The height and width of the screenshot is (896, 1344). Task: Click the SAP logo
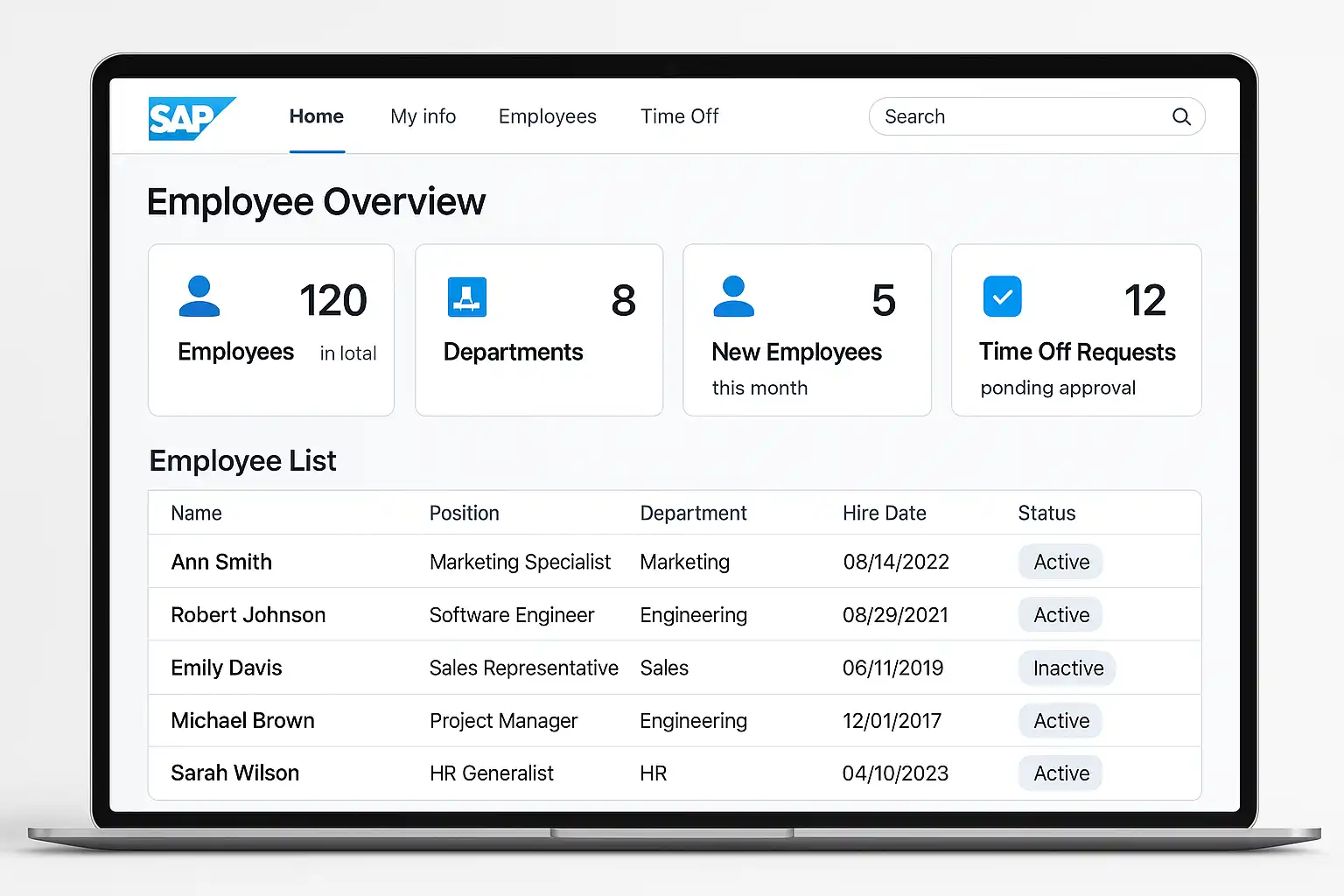pyautogui.click(x=191, y=118)
